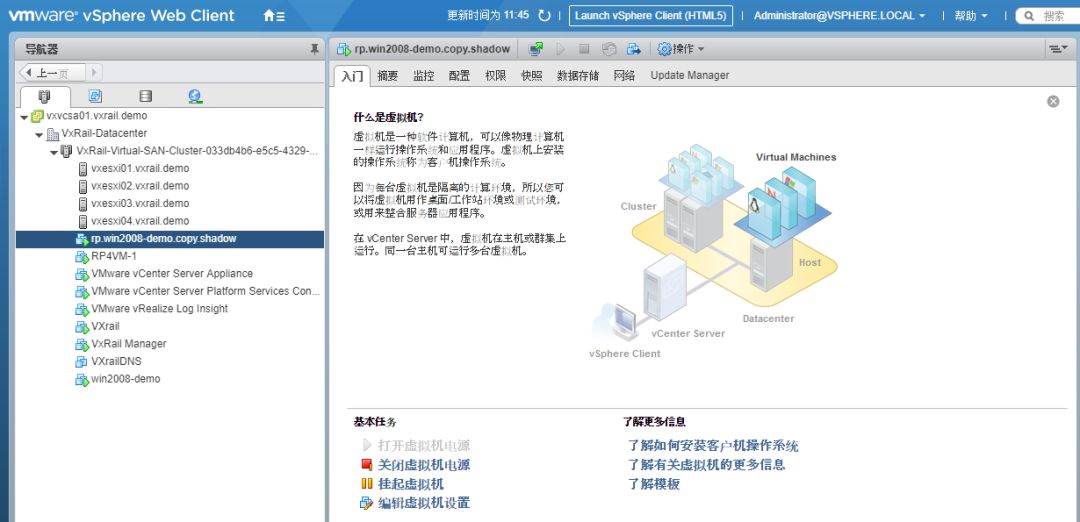Switch to VMs and Templates navigator view
The width and height of the screenshot is (1080, 522).
95,96
